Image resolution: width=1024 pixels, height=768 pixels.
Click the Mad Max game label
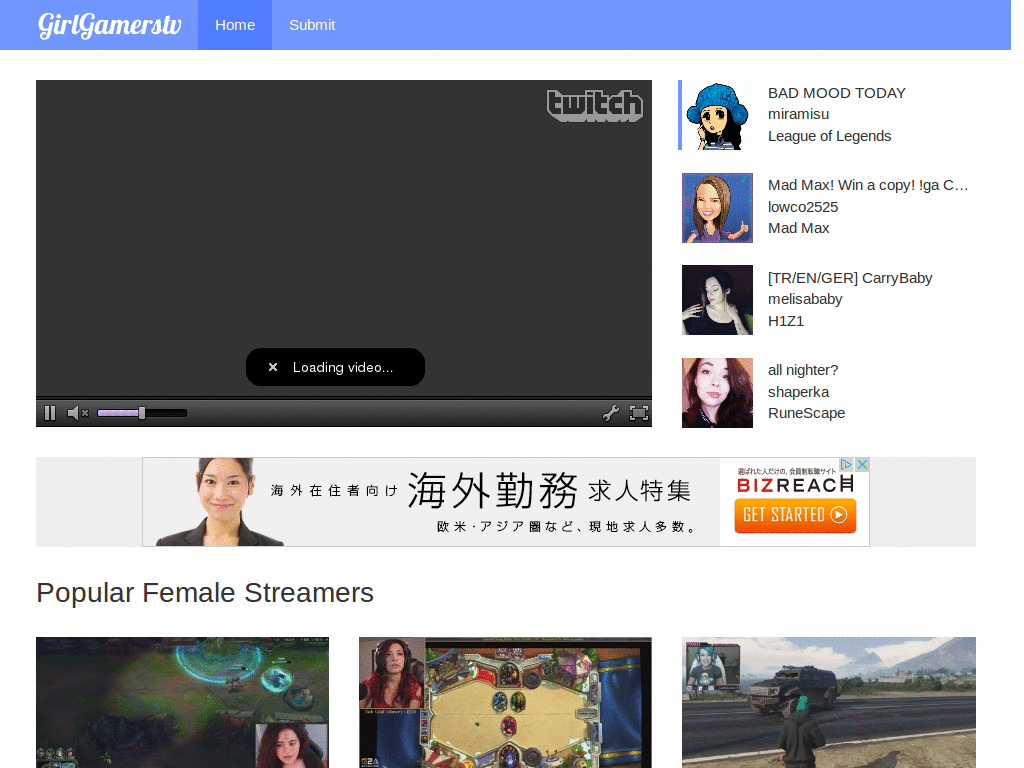[798, 228]
